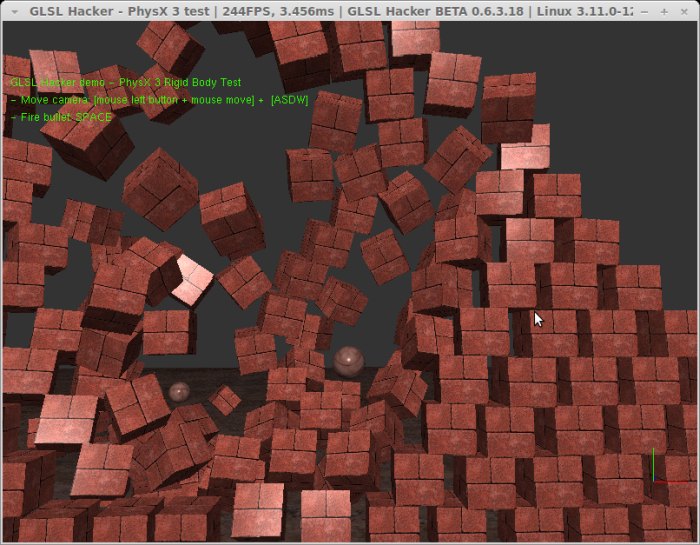Click the large sphere bullet in the scene

point(348,361)
